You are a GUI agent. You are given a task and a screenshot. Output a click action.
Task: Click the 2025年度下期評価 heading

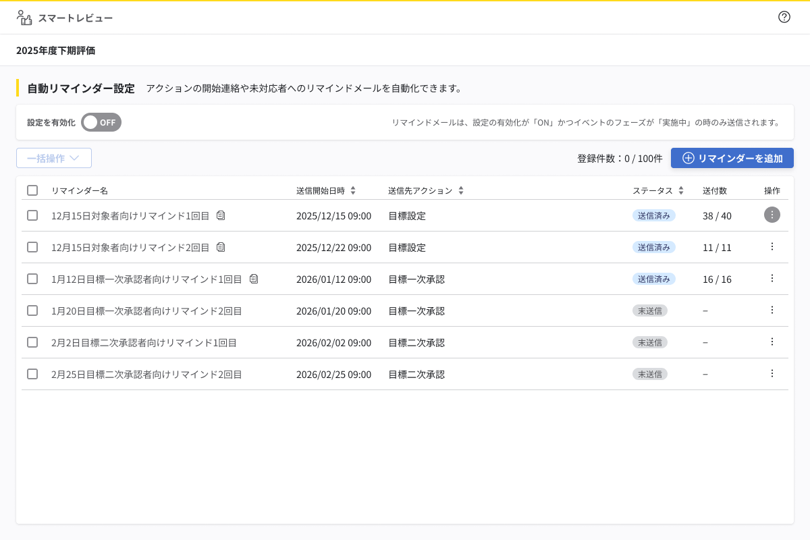(x=56, y=51)
